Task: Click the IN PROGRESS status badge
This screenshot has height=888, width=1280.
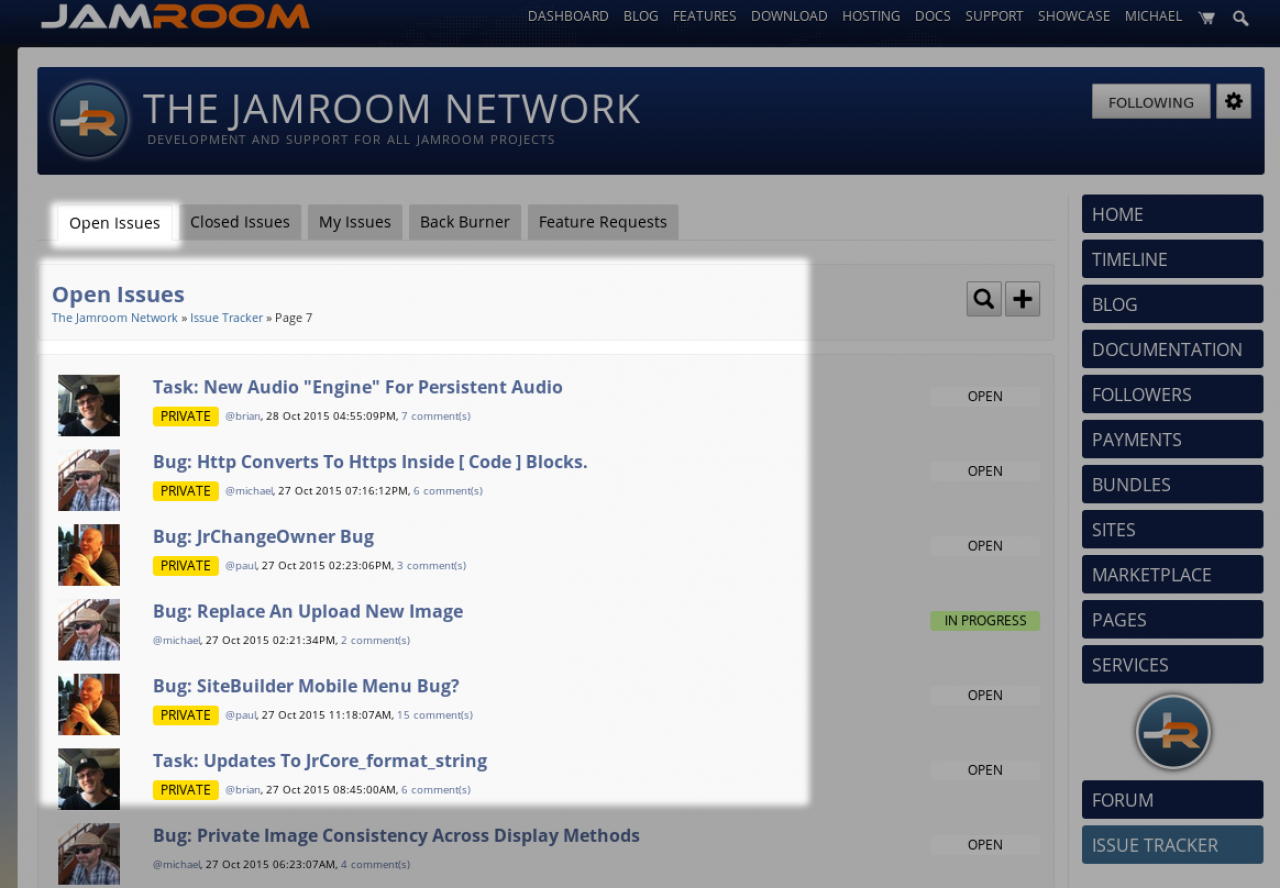Action: click(x=985, y=621)
